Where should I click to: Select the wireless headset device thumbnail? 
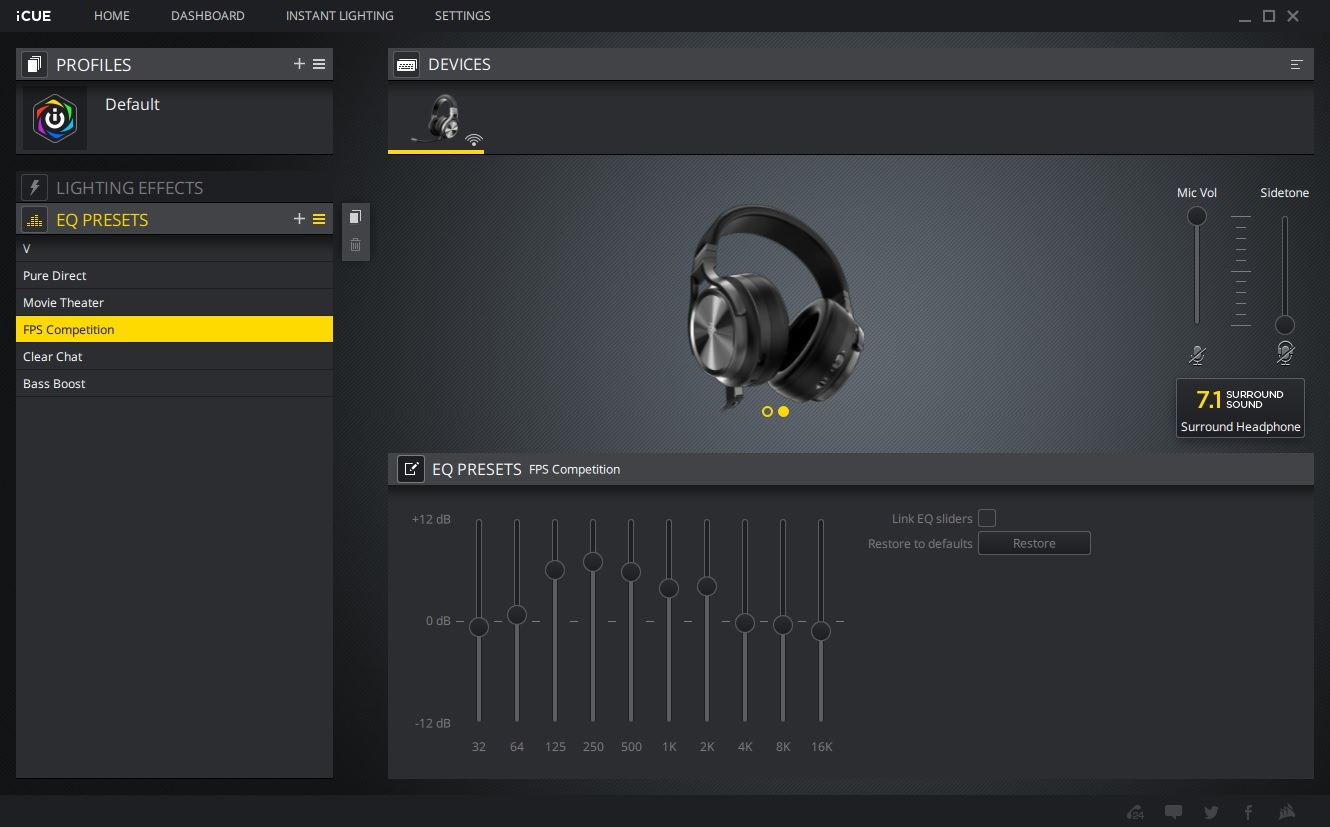(x=436, y=119)
